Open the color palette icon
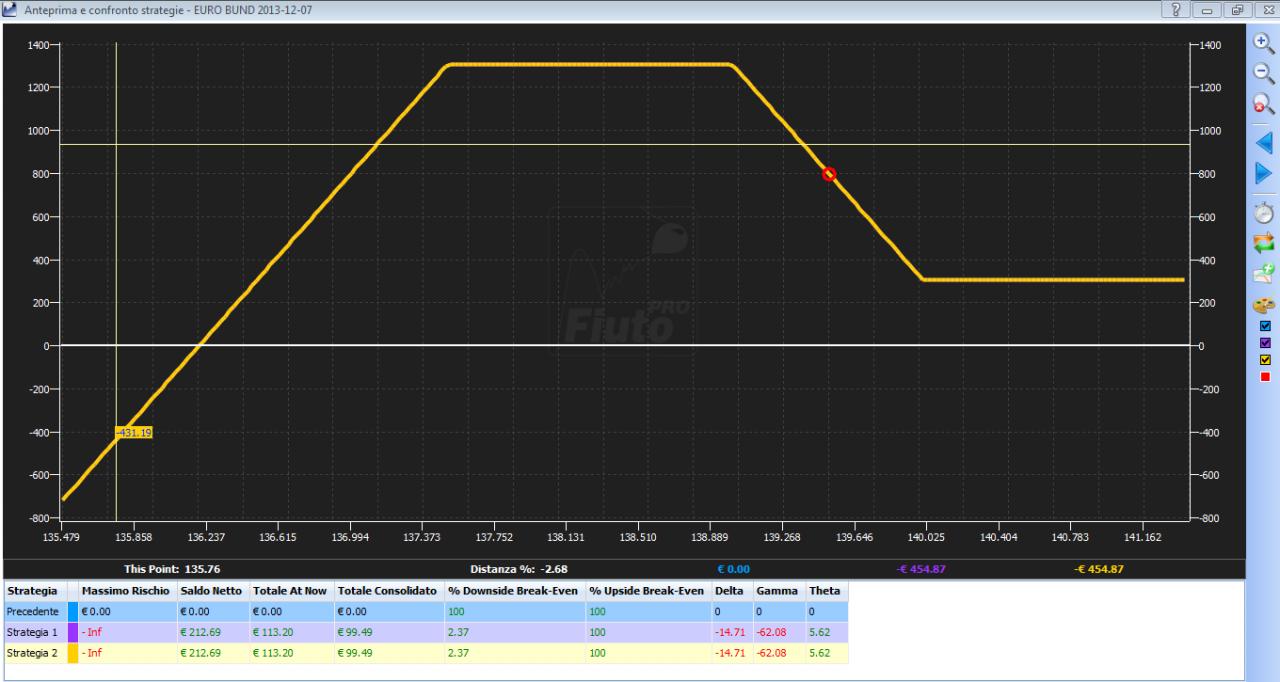The width and height of the screenshot is (1280, 682). pos(1264,304)
